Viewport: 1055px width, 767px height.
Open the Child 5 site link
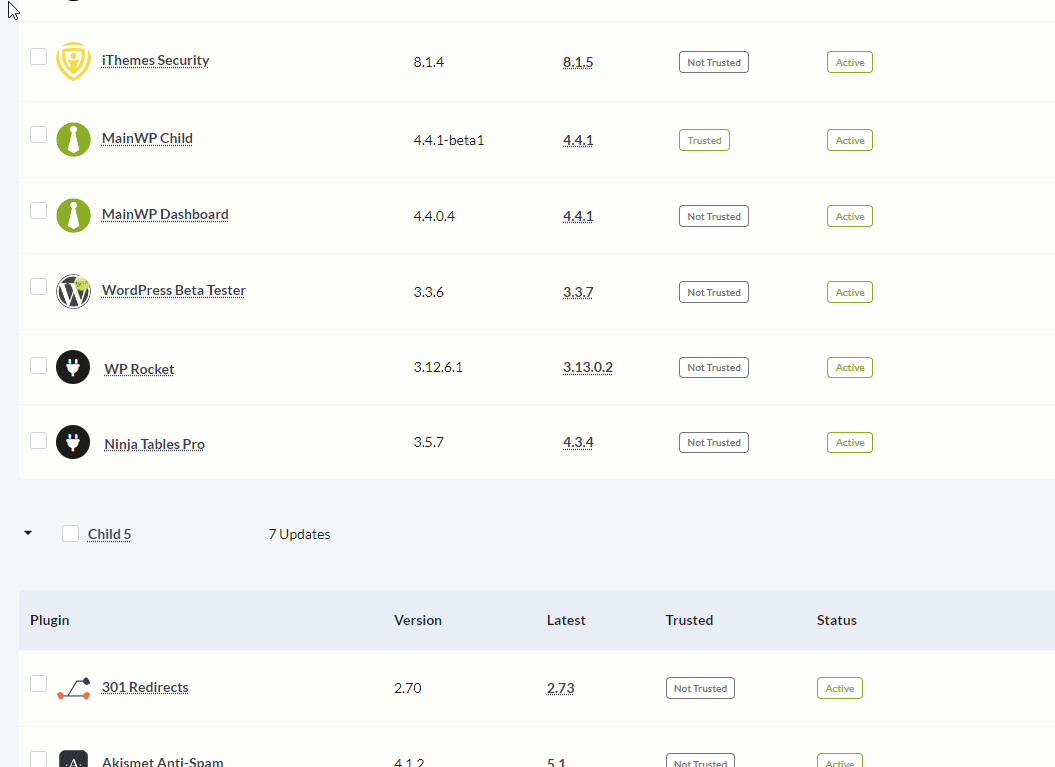(x=109, y=534)
